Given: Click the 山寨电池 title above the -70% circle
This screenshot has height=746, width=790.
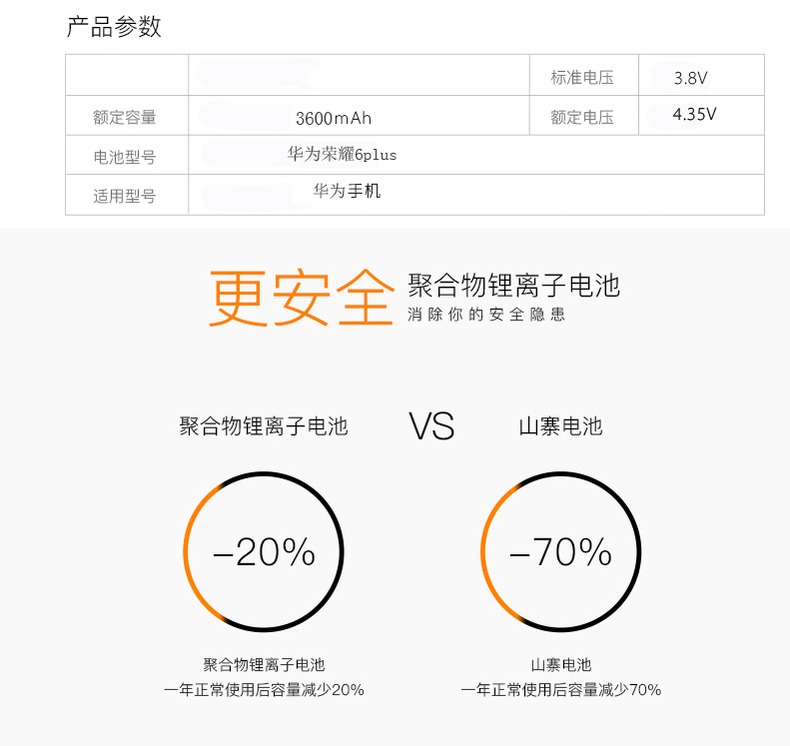Looking at the screenshot, I should (x=560, y=426).
